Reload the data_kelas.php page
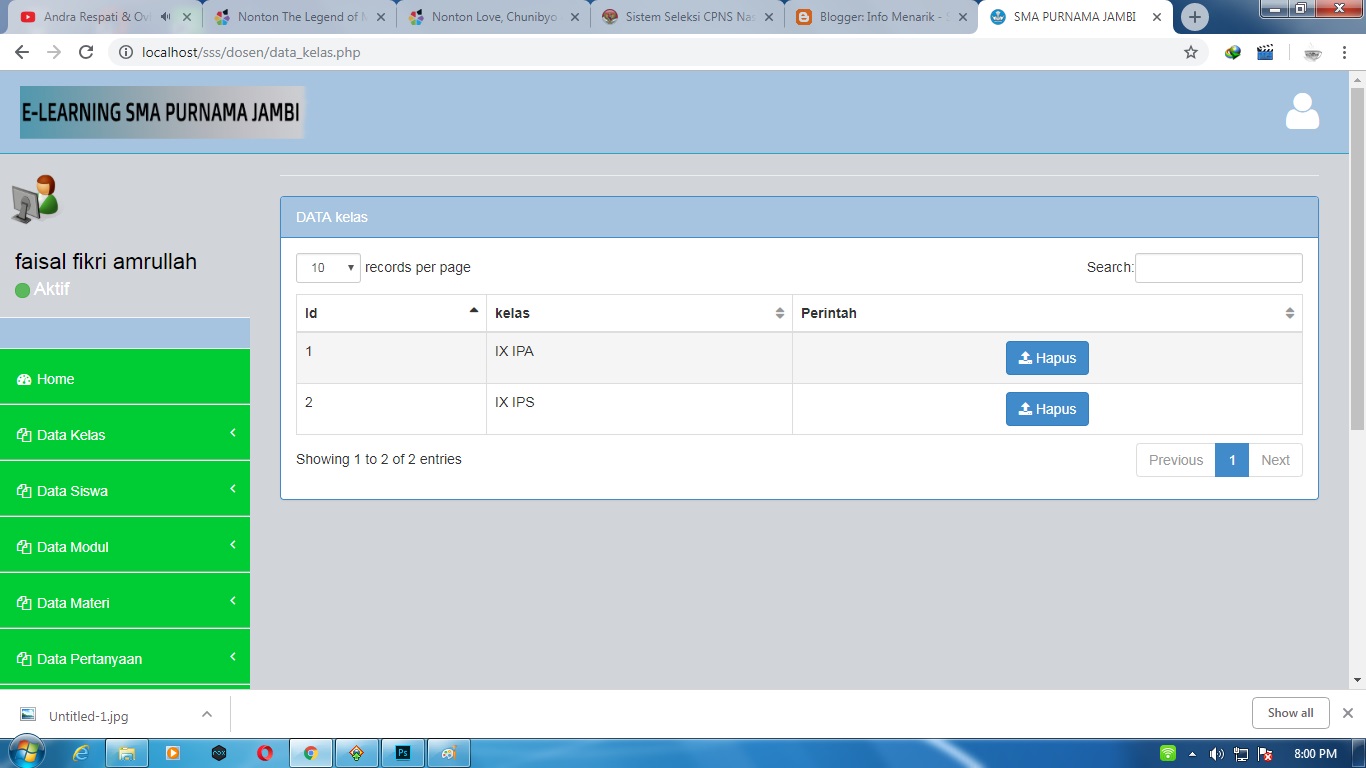 (86, 52)
